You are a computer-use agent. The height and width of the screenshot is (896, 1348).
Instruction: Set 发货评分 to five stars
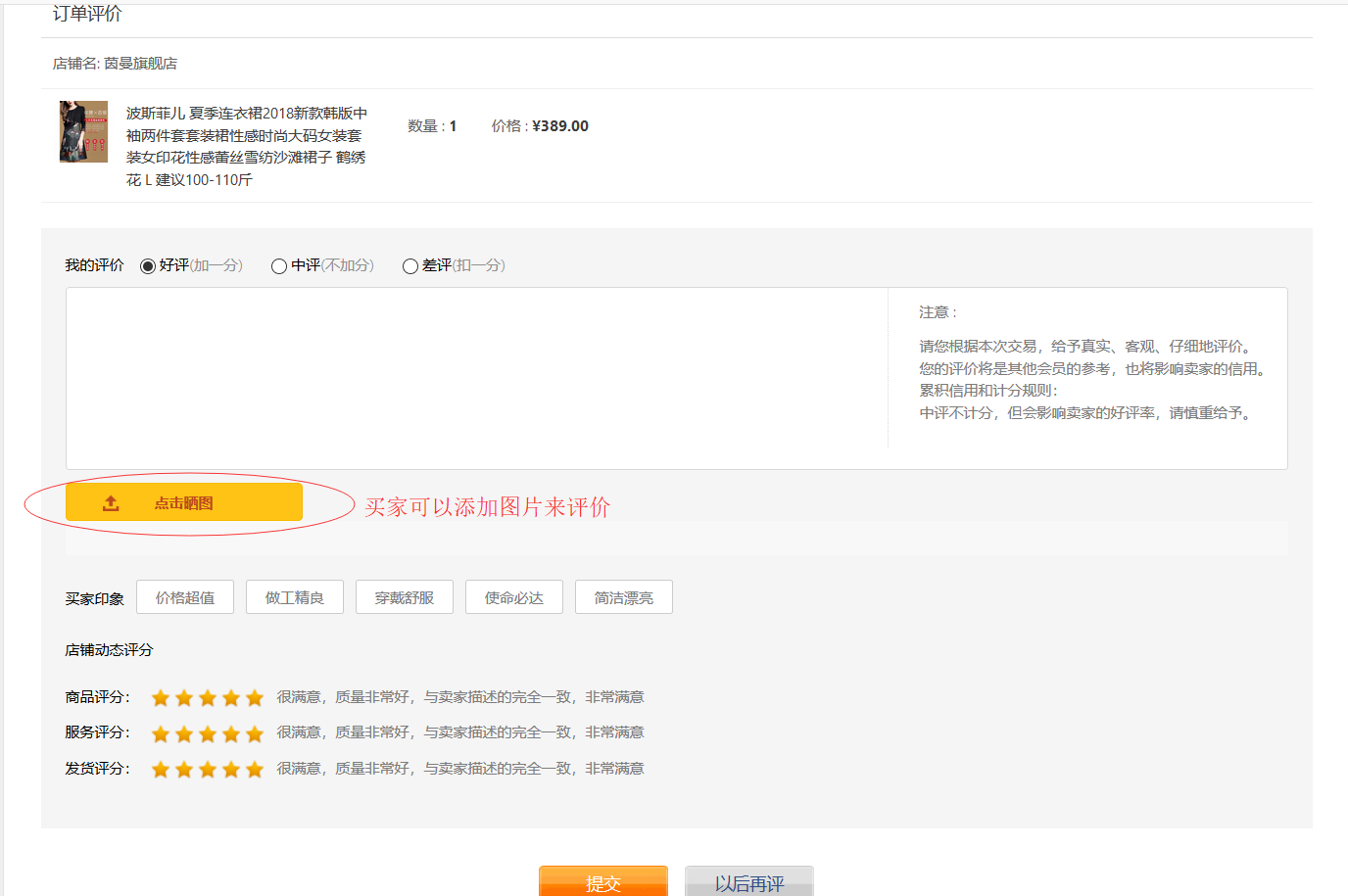[x=255, y=770]
